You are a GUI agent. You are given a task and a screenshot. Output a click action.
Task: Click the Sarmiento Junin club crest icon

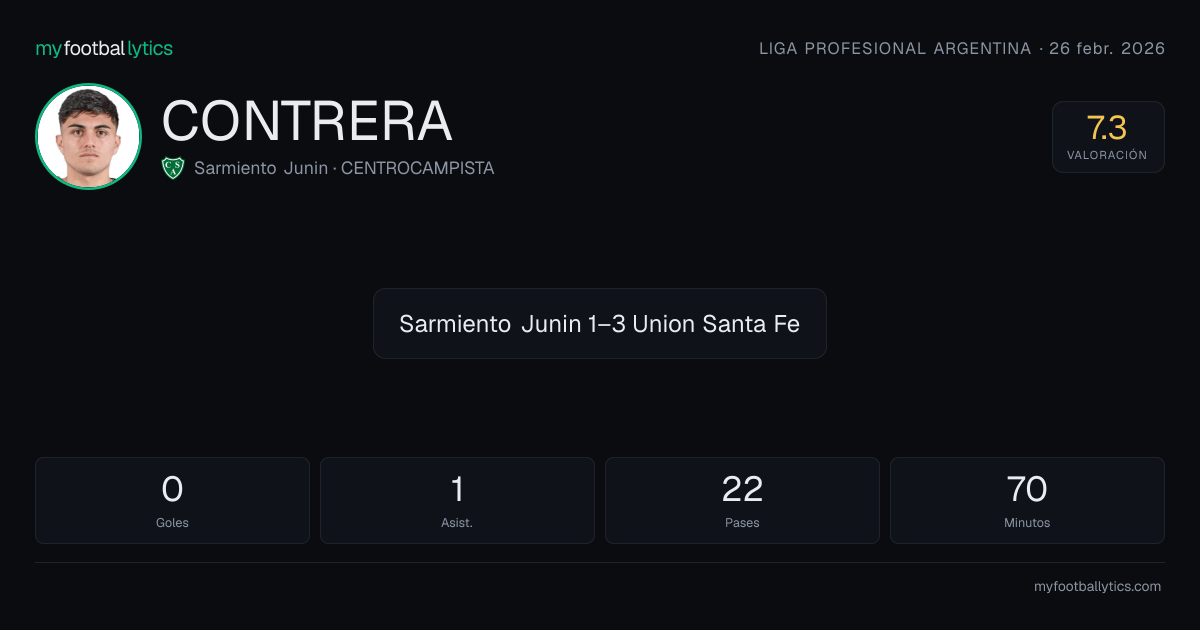pyautogui.click(x=173, y=168)
